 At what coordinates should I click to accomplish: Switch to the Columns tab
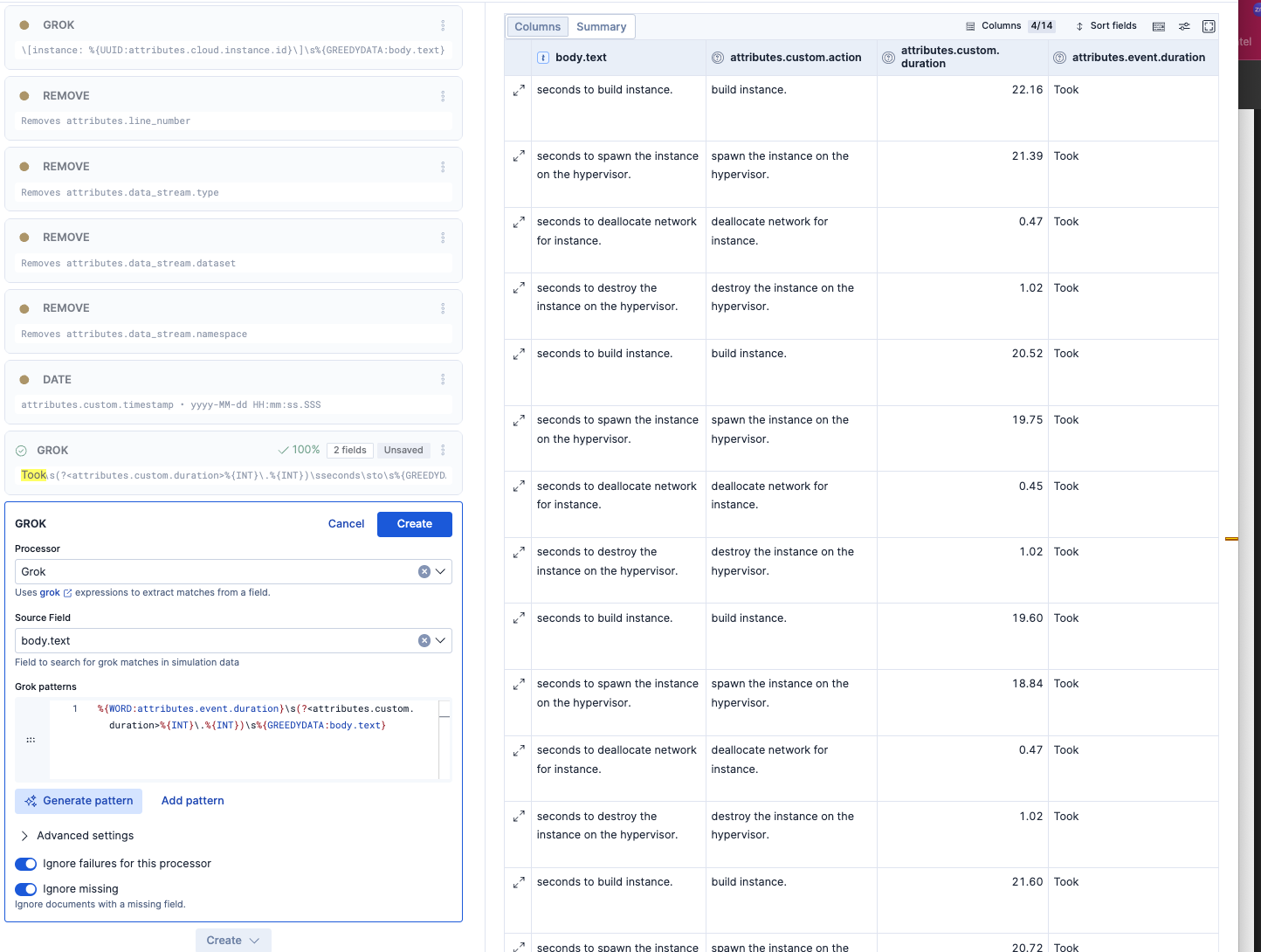(x=537, y=27)
